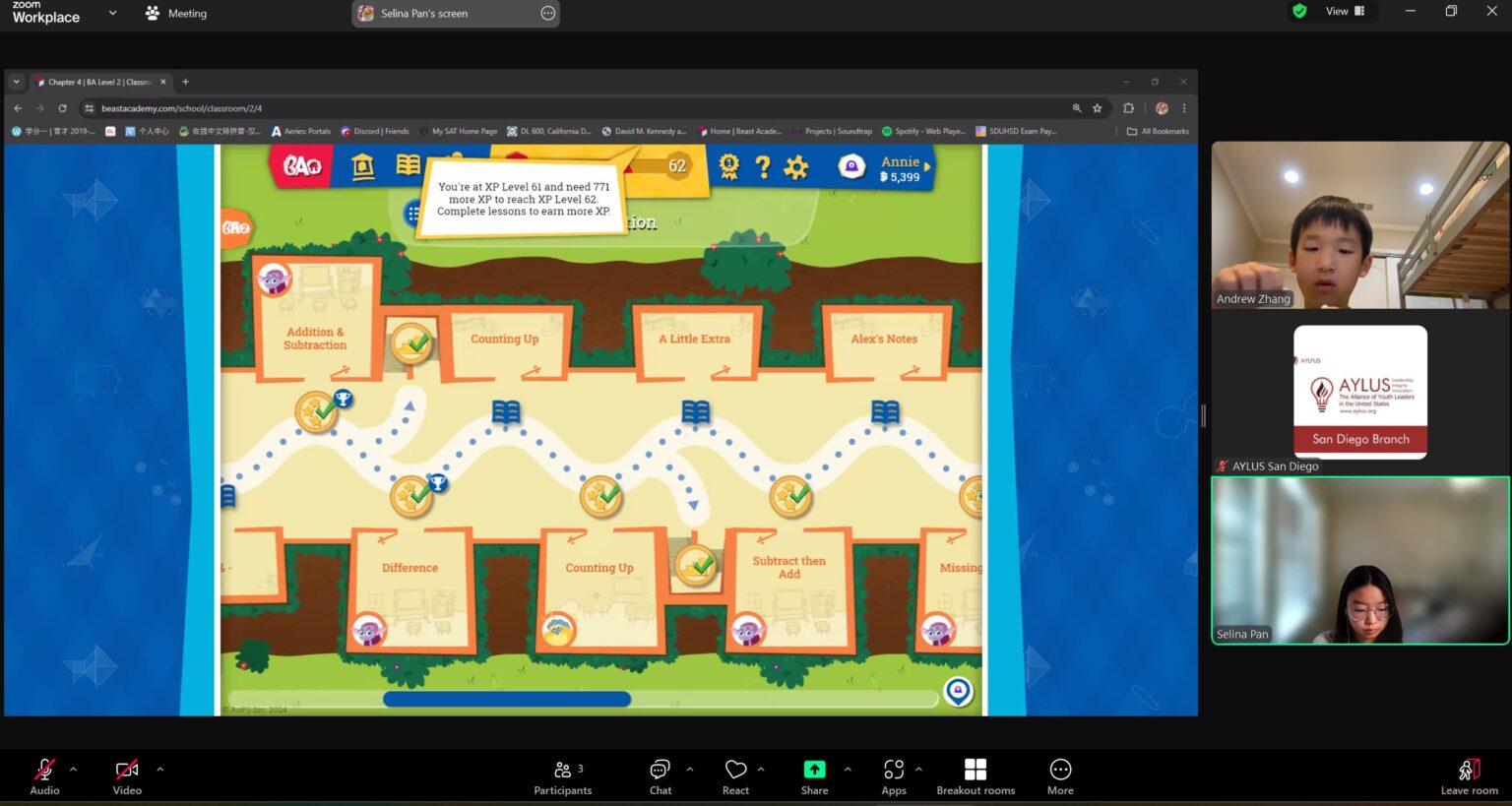Click the star coin above Difference room

[x=411, y=497]
